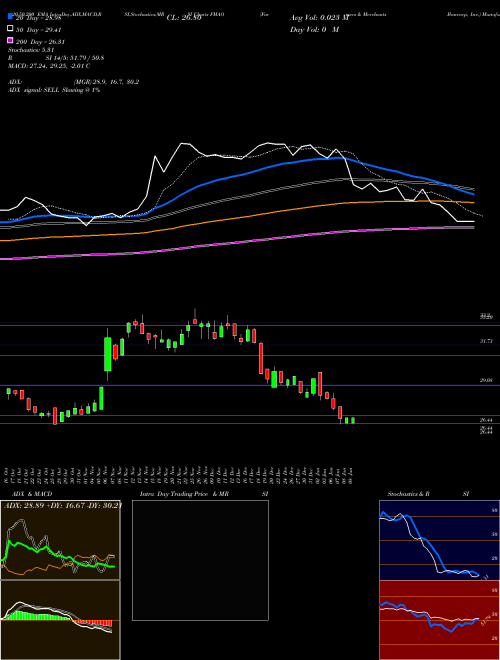This screenshot has height=660, width=500.
Task: Click the 31.73 price axis label
Action: 486,341
